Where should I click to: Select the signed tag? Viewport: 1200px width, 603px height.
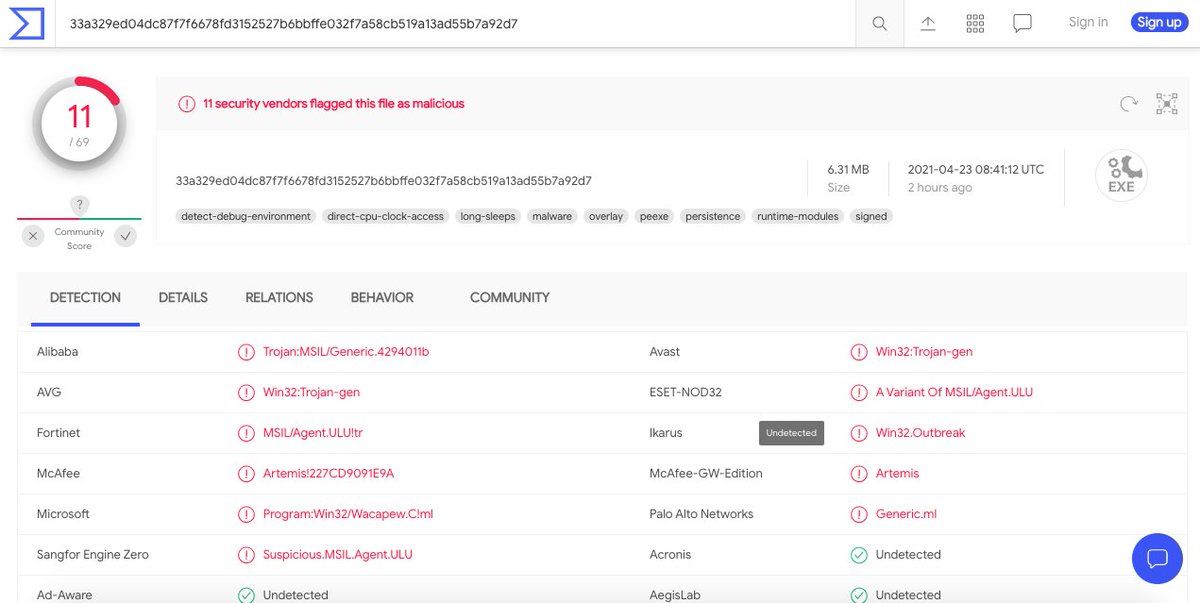tap(871, 216)
